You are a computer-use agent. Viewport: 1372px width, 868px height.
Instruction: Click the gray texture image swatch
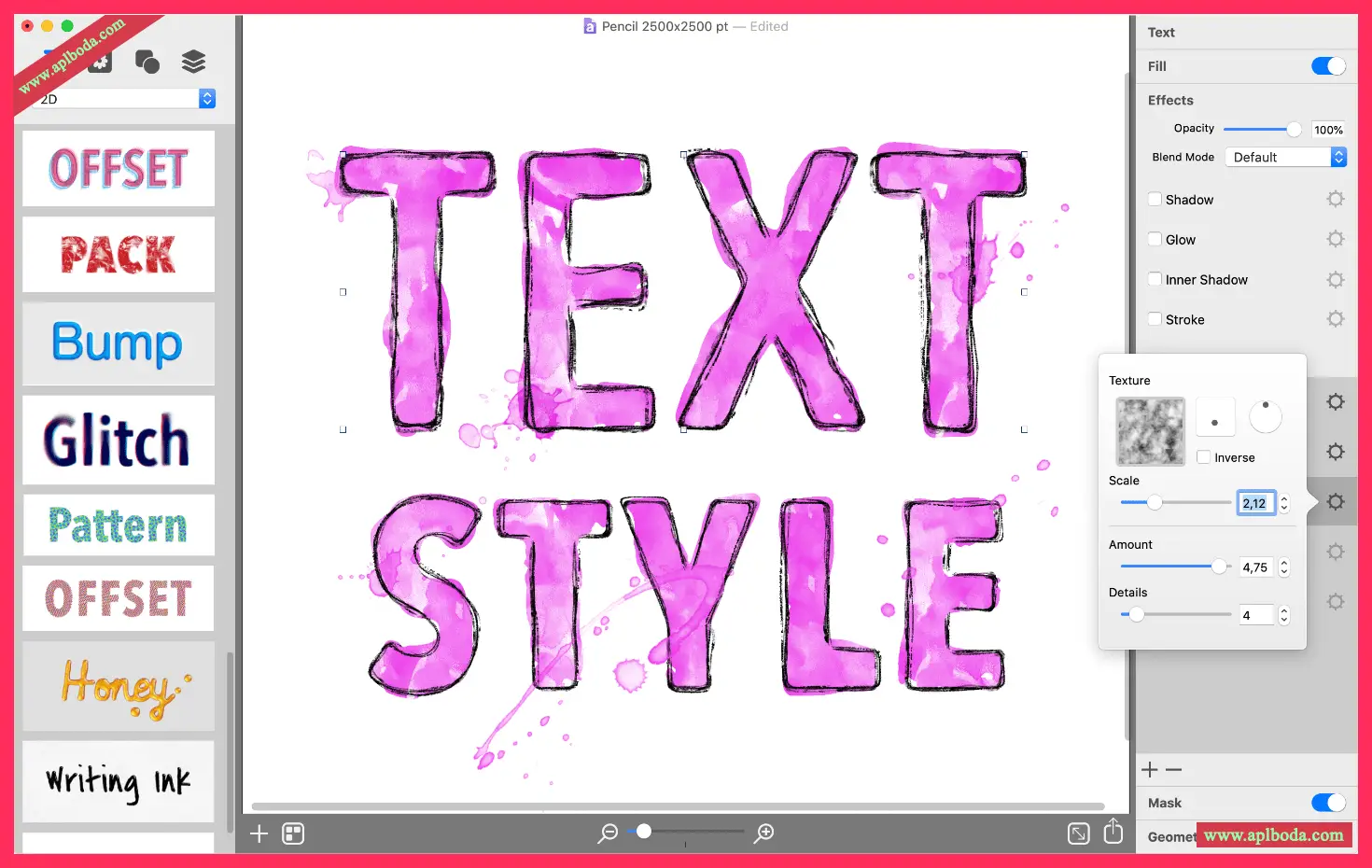click(x=1150, y=431)
